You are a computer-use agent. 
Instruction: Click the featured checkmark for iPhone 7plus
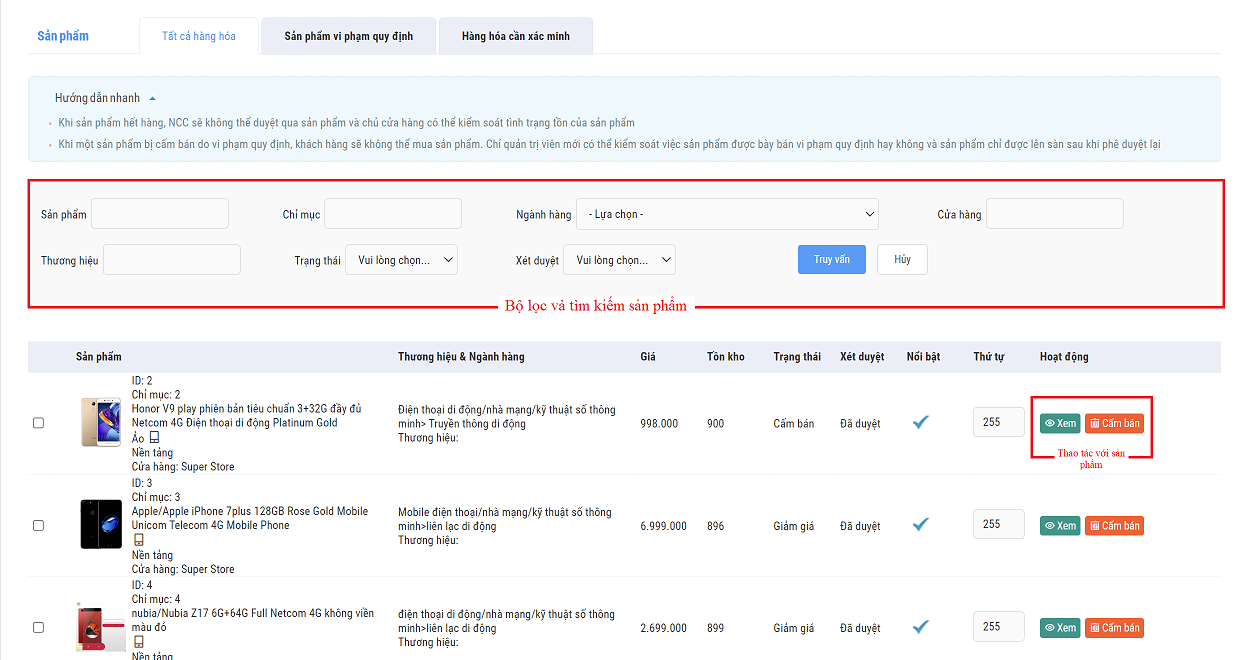point(921,524)
